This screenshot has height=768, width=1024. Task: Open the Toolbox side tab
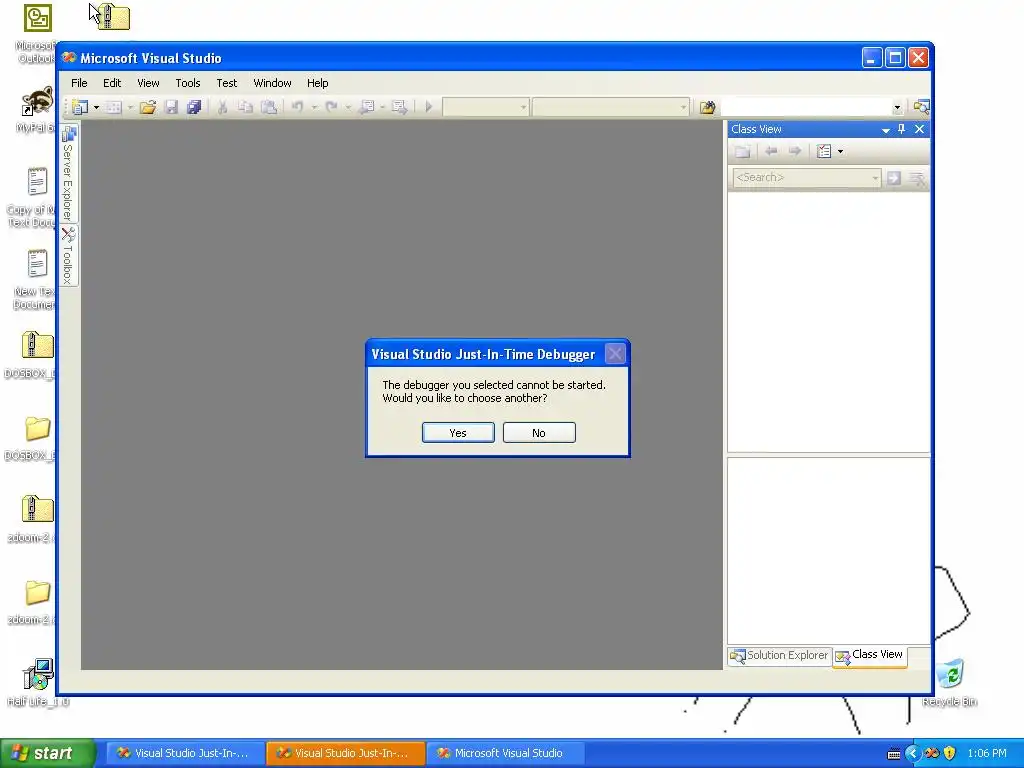tap(68, 255)
